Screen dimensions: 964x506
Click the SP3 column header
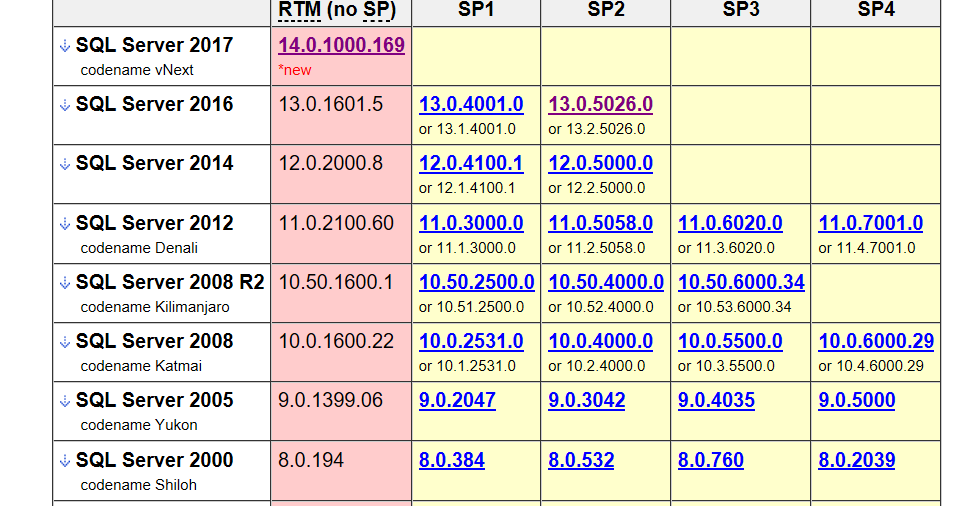pos(741,9)
